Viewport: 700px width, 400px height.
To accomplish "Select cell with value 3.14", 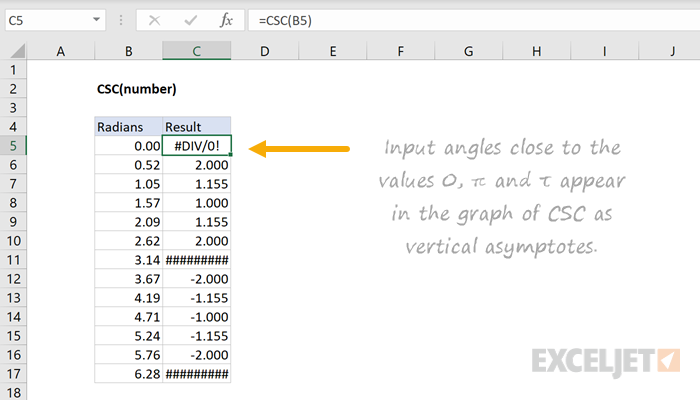I will pyautogui.click(x=129, y=260).
